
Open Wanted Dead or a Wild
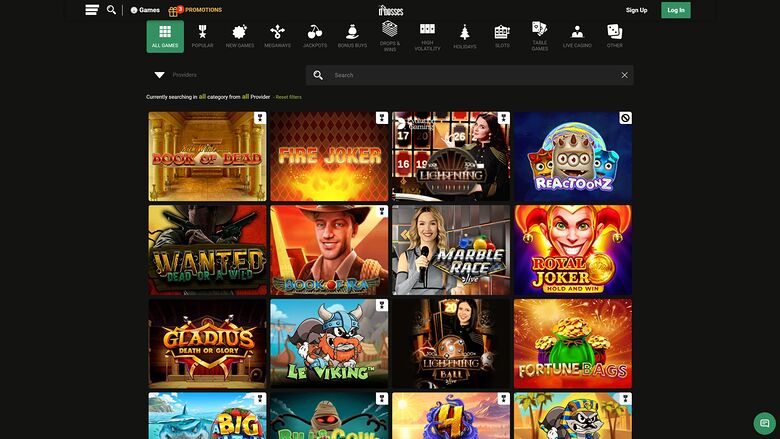207,250
